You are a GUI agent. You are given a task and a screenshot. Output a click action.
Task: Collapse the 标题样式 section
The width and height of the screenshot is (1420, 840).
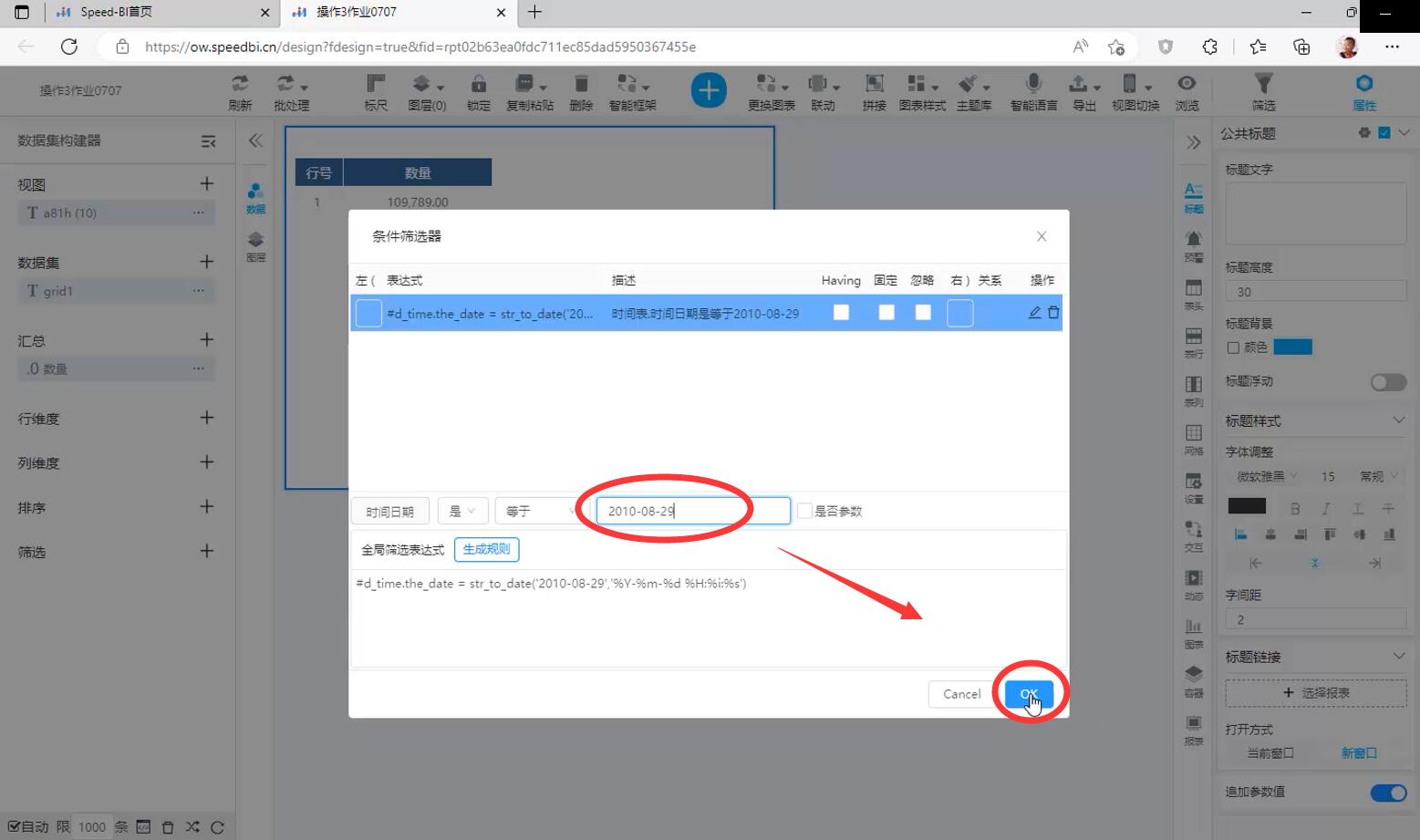1398,420
